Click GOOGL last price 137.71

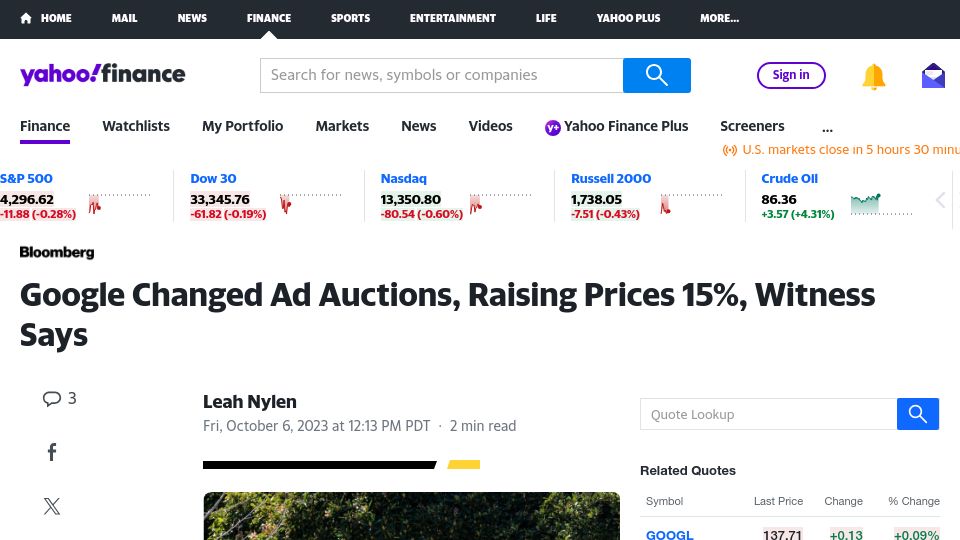(782, 534)
